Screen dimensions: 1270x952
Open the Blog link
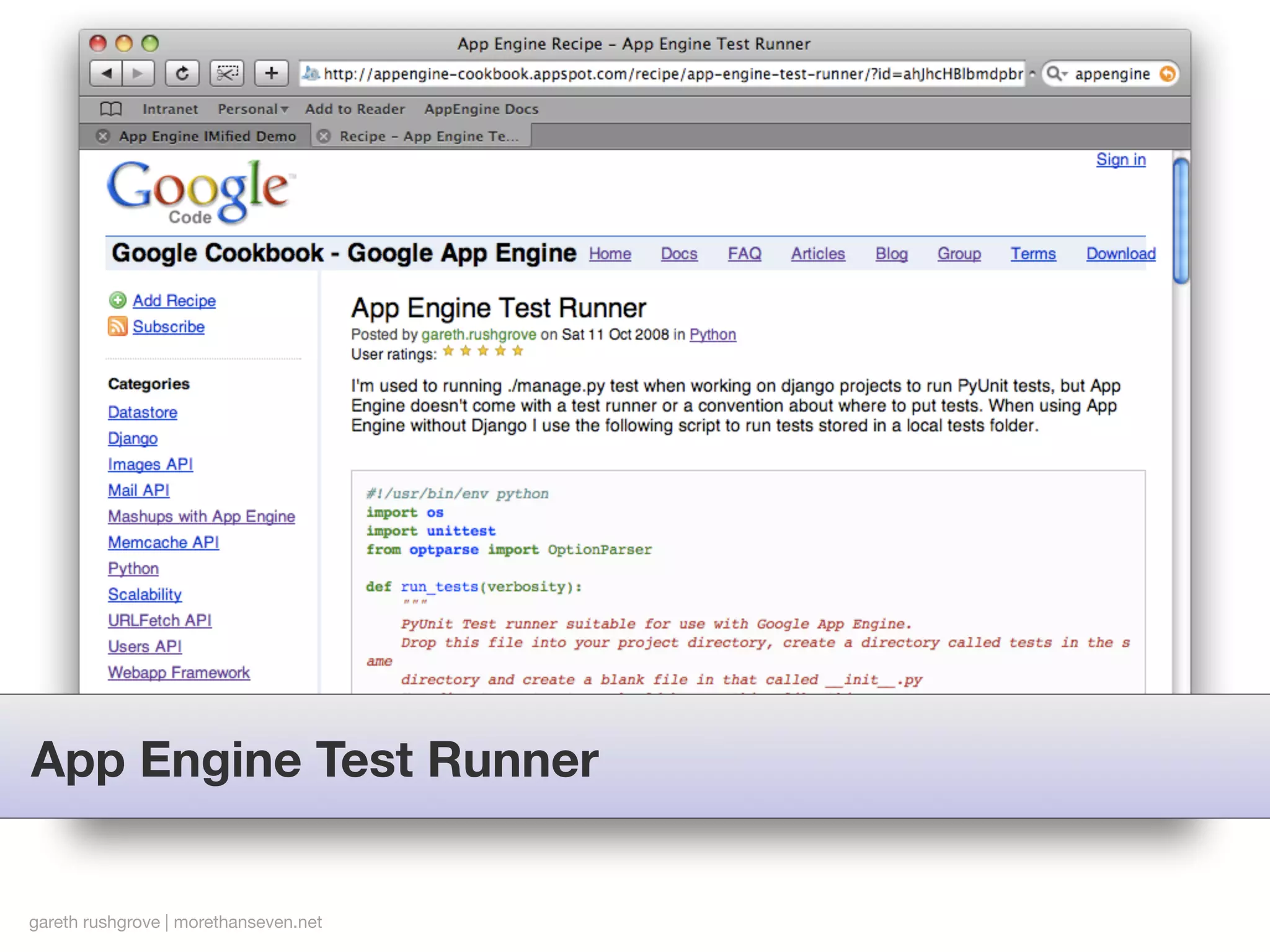pos(892,253)
